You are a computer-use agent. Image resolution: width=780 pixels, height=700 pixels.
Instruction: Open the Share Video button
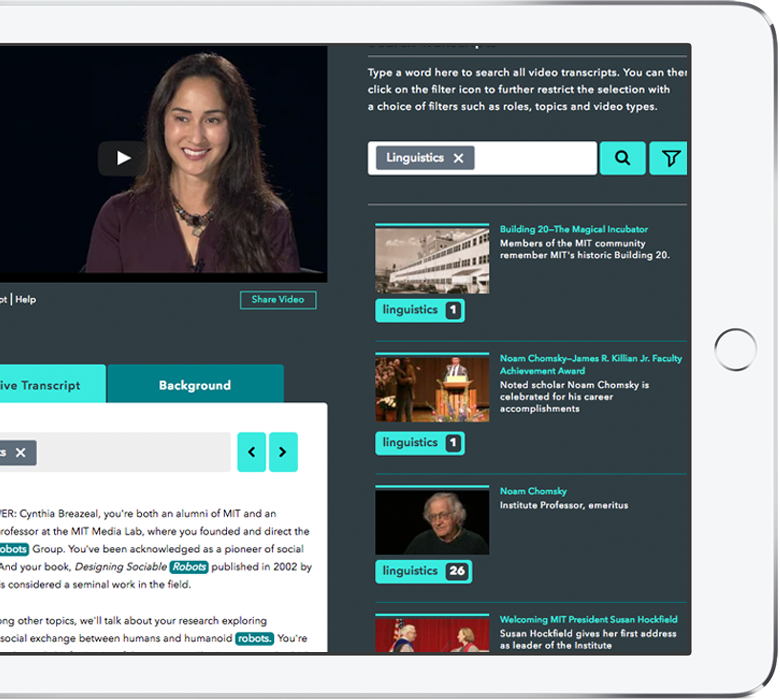click(x=278, y=300)
